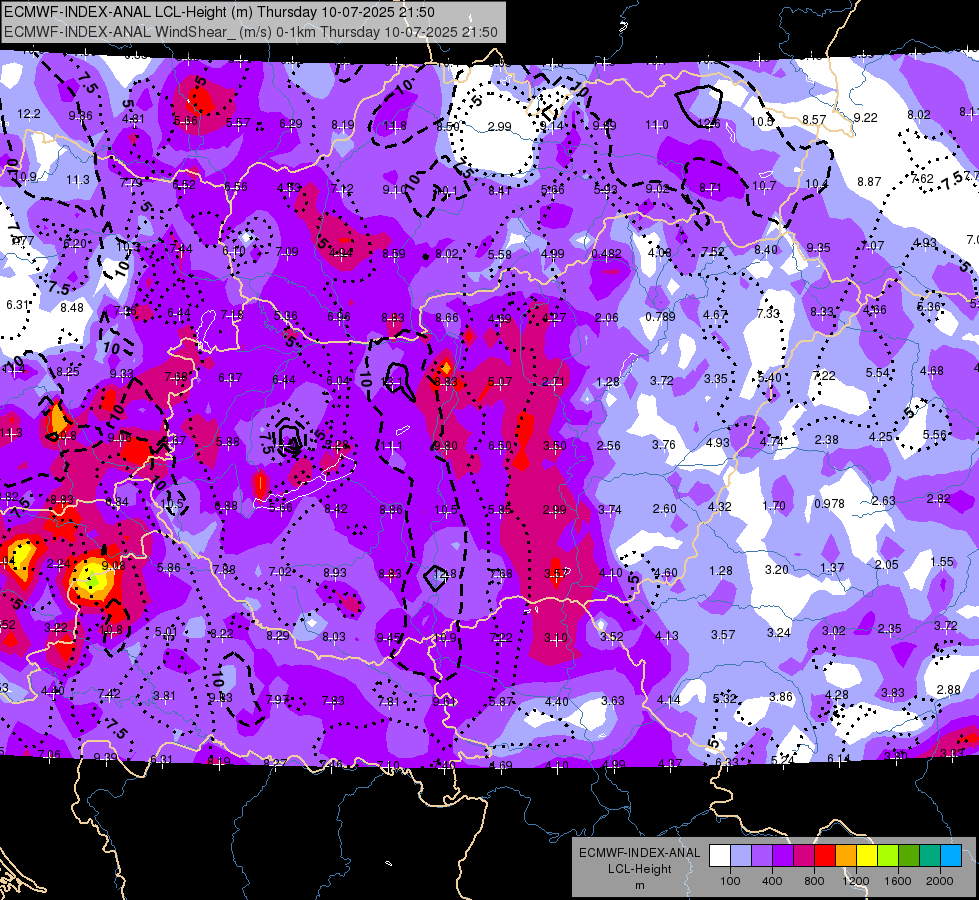979x900 pixels.
Task: Click the wind shear value 1.37
Action: point(832,567)
